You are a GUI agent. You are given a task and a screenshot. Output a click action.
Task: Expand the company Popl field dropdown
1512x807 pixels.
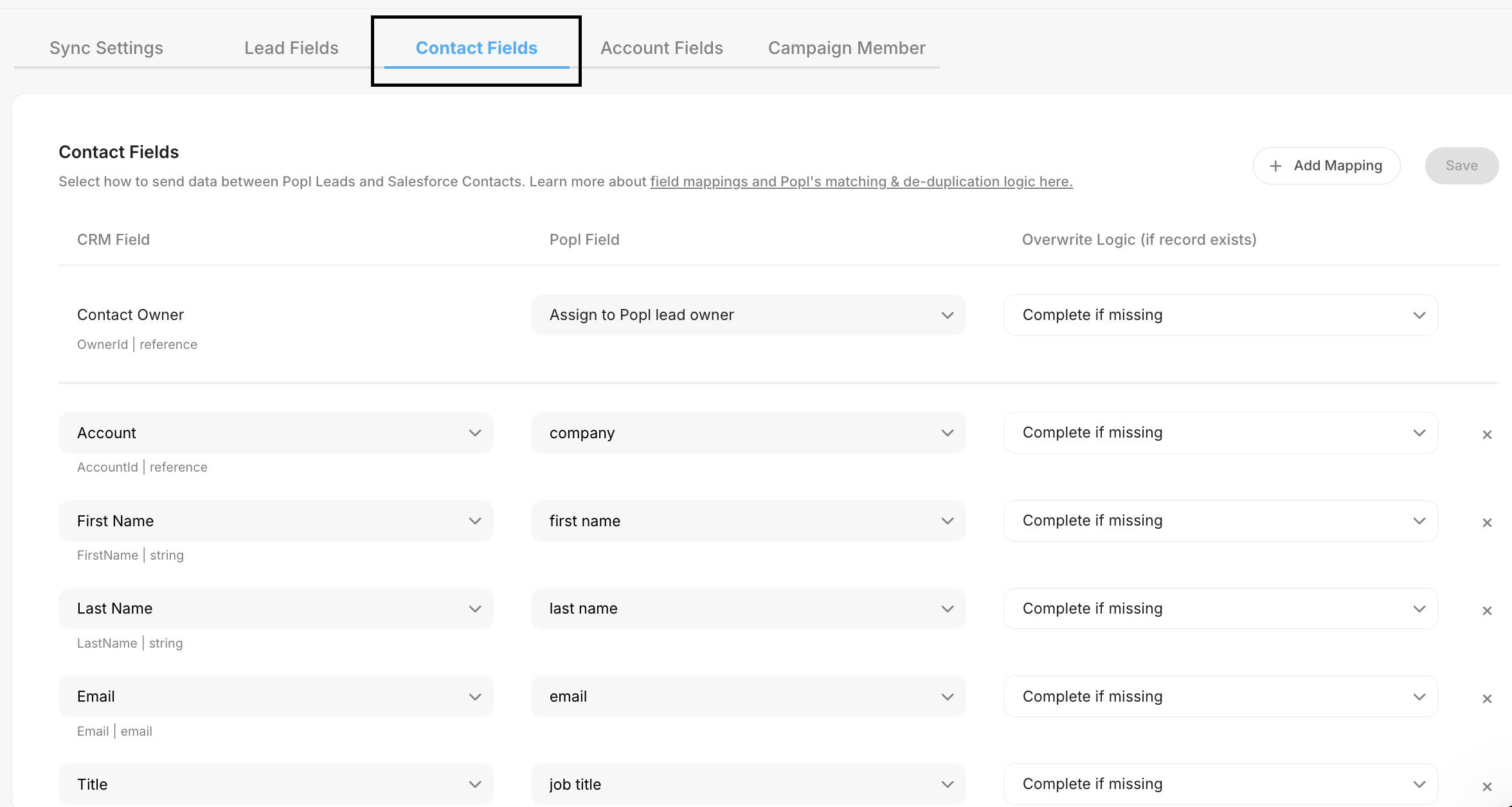[x=748, y=433]
